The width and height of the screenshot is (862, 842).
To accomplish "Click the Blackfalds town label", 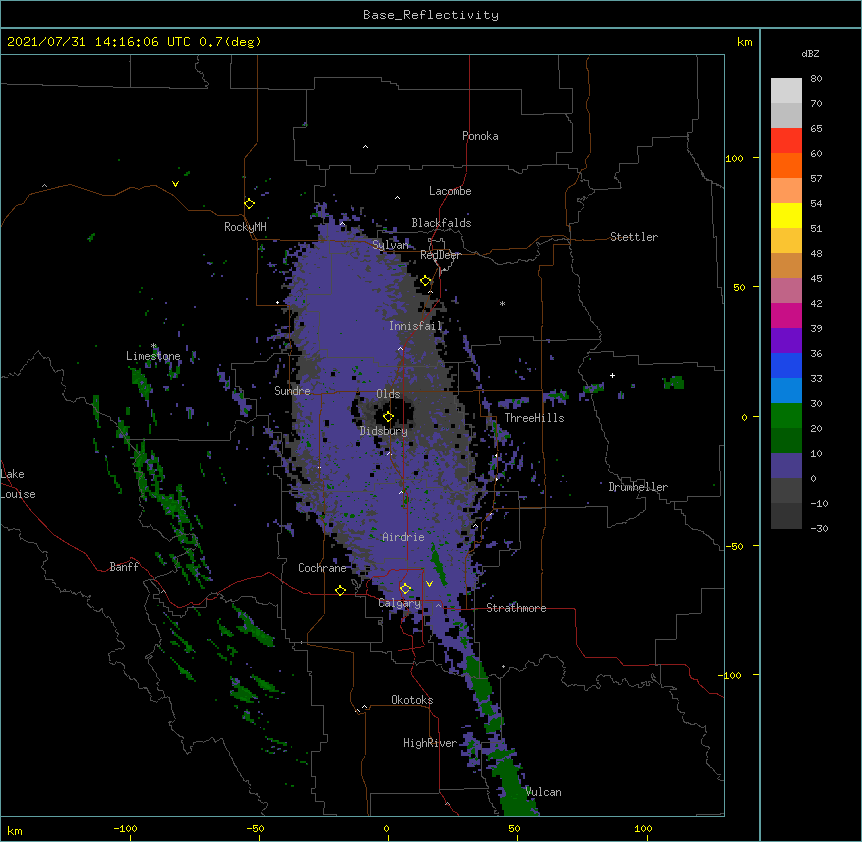I will pyautogui.click(x=441, y=223).
